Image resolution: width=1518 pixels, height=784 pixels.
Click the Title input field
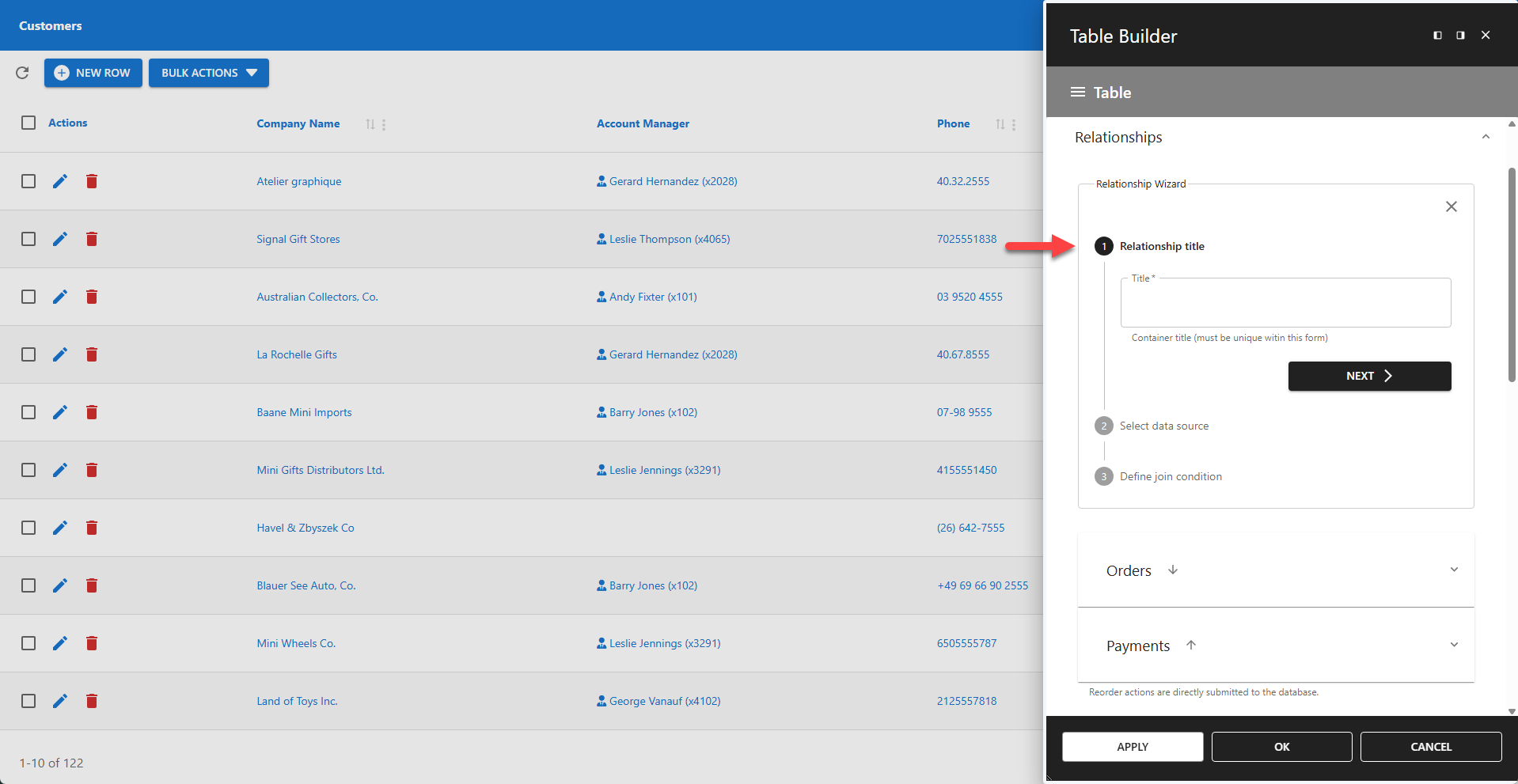[x=1285, y=302]
